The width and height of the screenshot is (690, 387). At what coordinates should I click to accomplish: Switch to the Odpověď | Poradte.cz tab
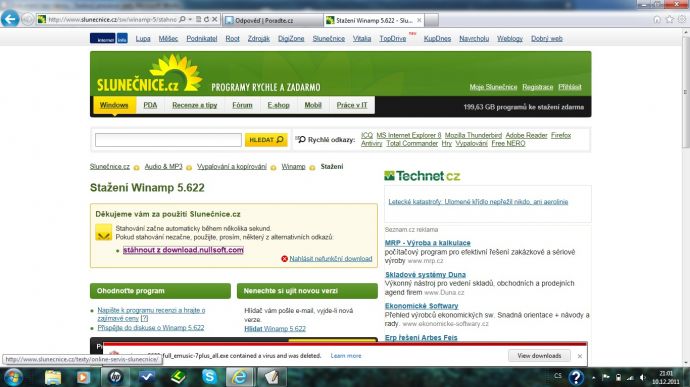(273, 20)
